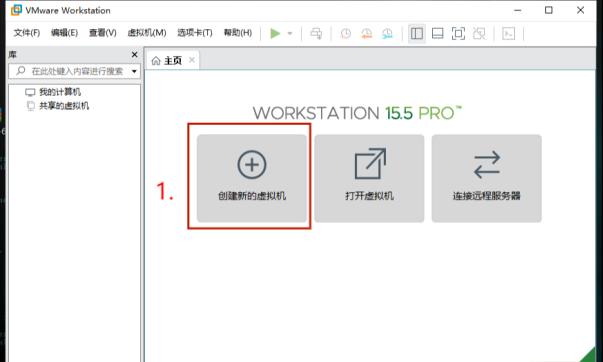
Task: Open the 虚拟机(M) menu
Action: coord(147,33)
